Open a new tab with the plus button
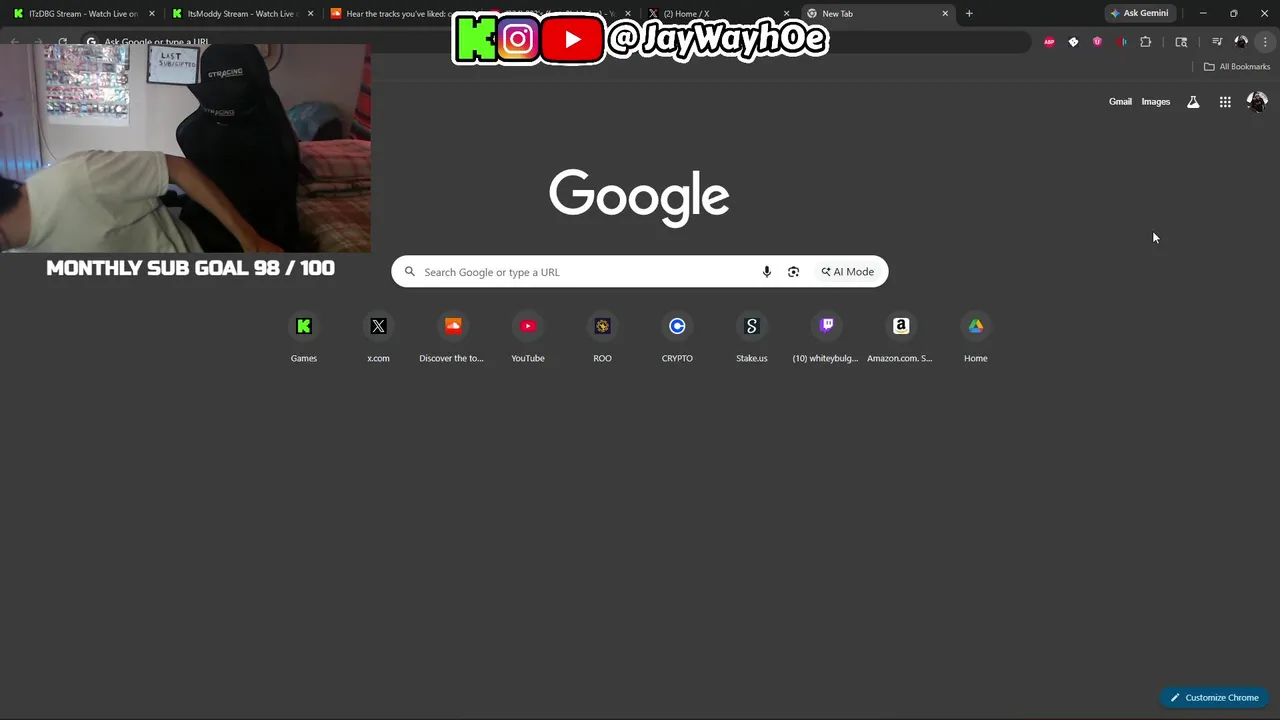Viewport: 1280px width, 720px height. click(x=969, y=14)
